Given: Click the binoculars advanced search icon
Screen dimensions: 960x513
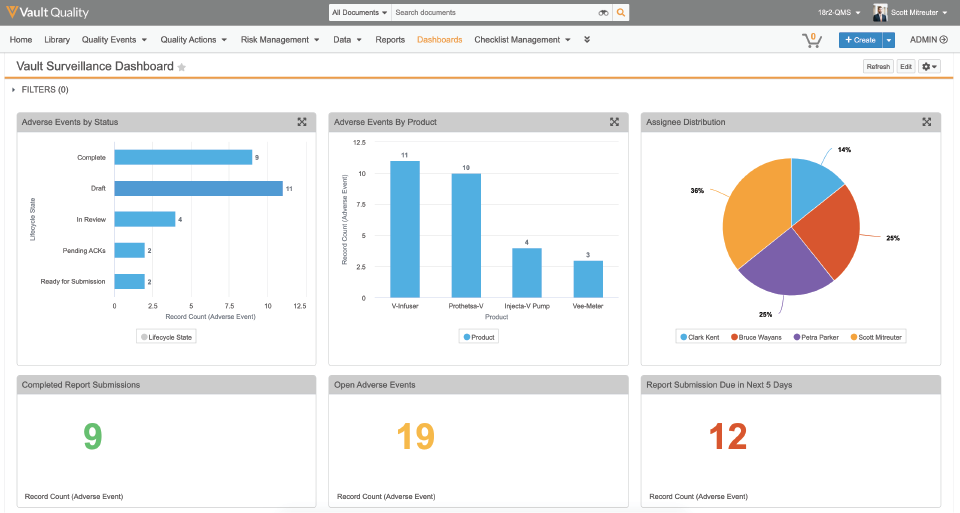Looking at the screenshot, I should pos(603,13).
